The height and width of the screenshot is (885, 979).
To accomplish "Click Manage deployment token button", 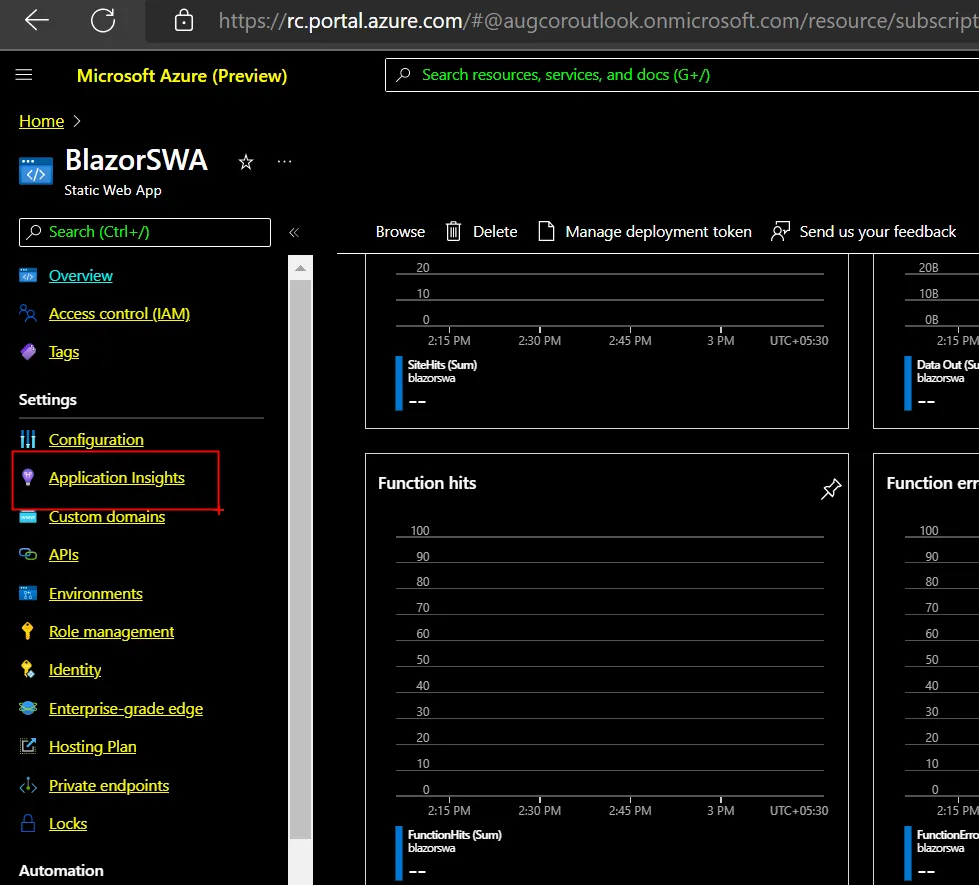I will point(645,231).
